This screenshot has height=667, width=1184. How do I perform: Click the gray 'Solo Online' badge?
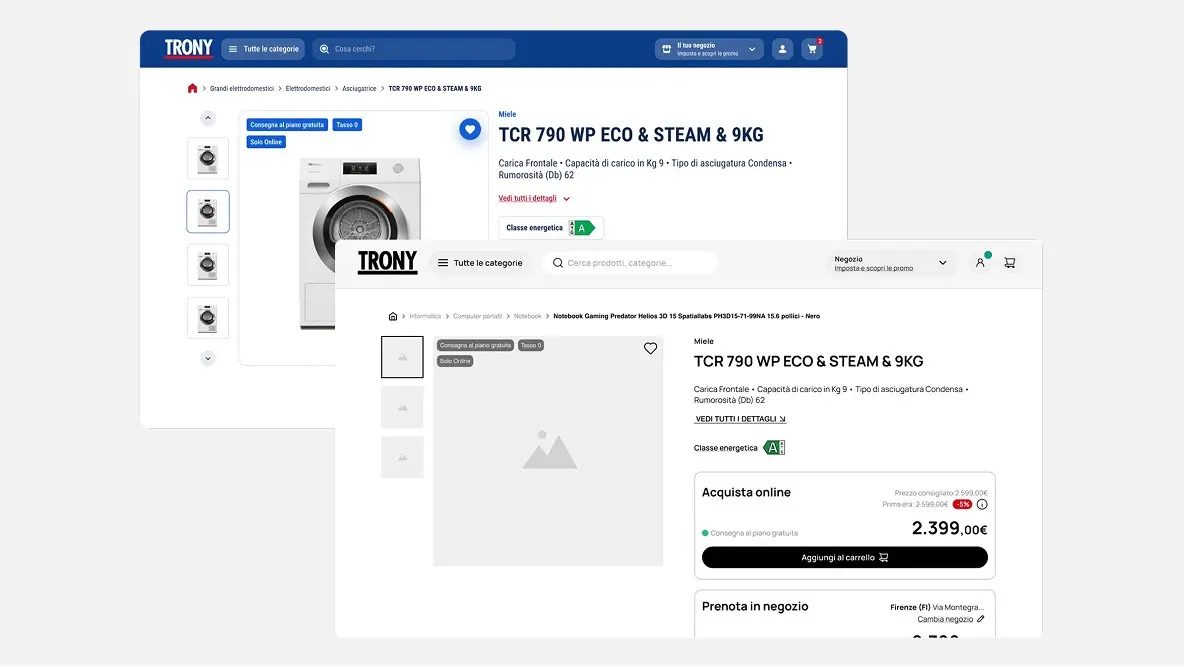pos(455,361)
